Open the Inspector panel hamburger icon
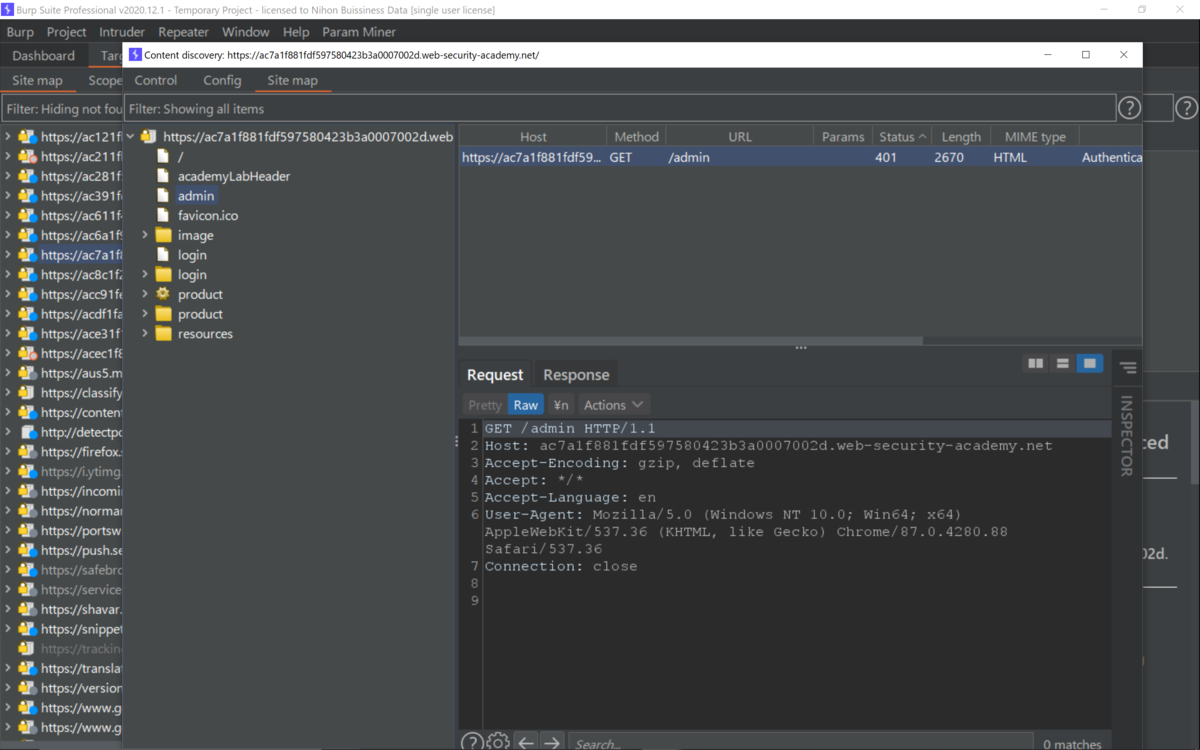Screen dimensions: 1200x750 point(1128,368)
